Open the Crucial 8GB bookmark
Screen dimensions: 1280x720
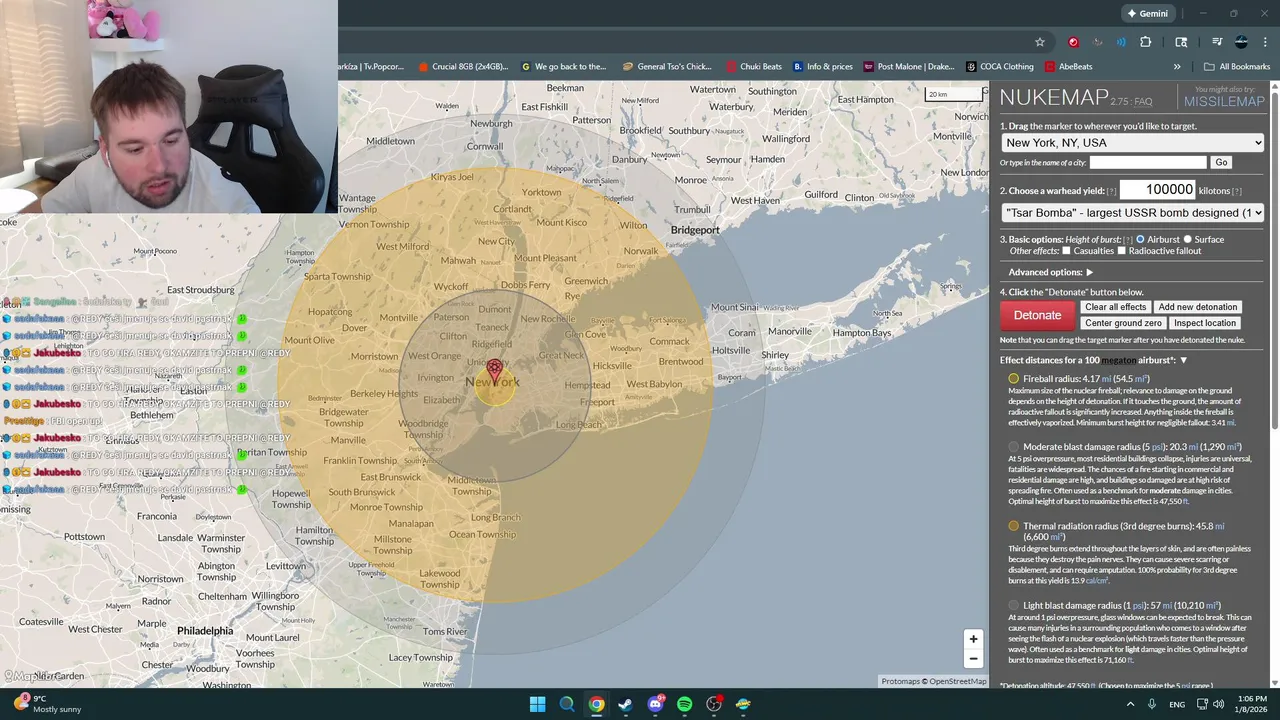tap(464, 67)
